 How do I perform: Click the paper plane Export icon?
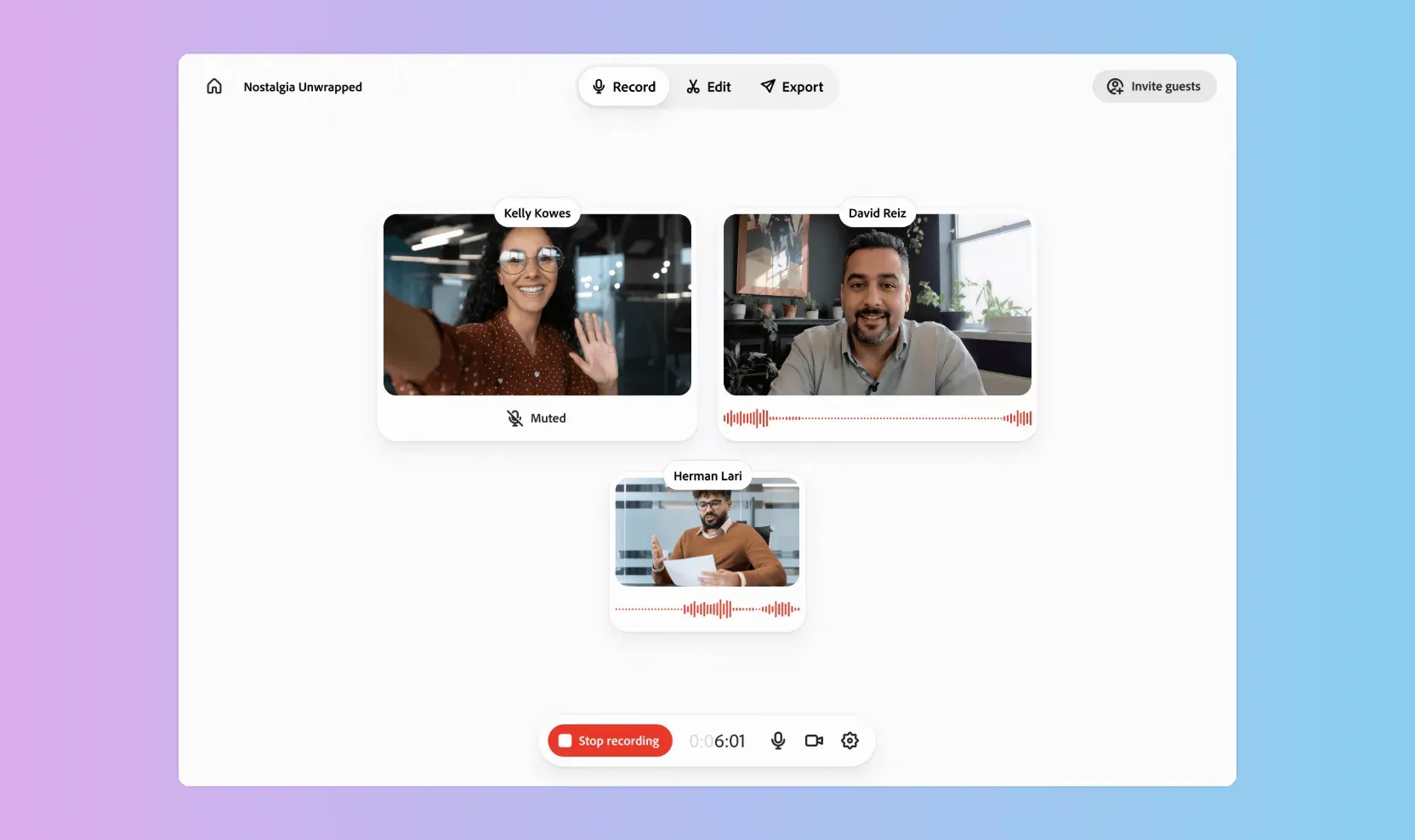pyautogui.click(x=768, y=86)
